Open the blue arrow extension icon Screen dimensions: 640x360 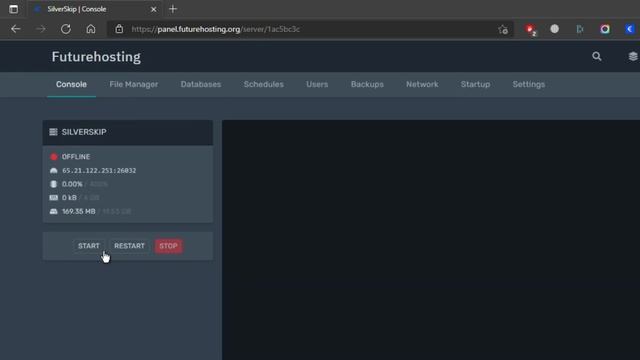point(630,29)
